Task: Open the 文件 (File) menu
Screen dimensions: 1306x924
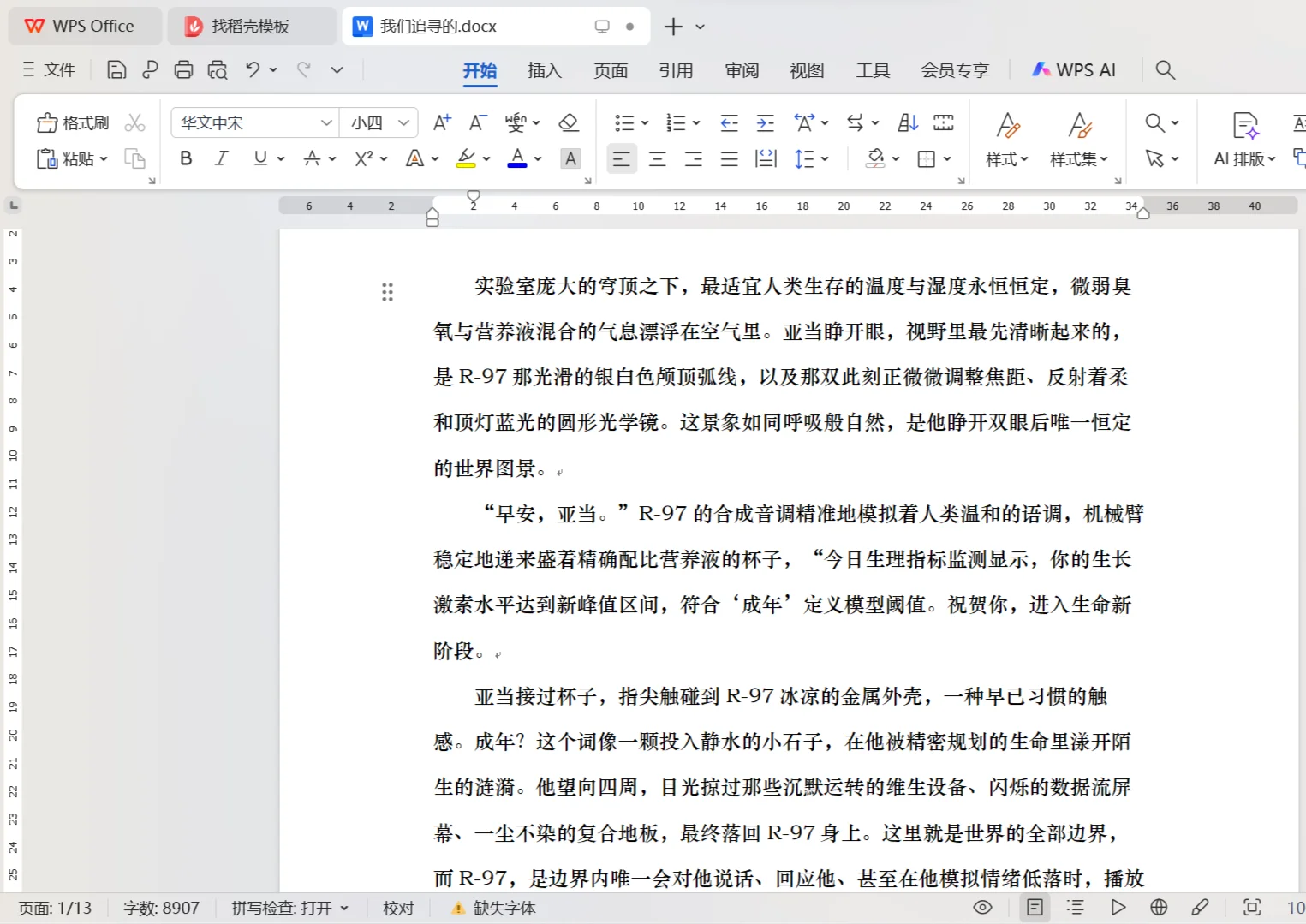Action: 49,69
